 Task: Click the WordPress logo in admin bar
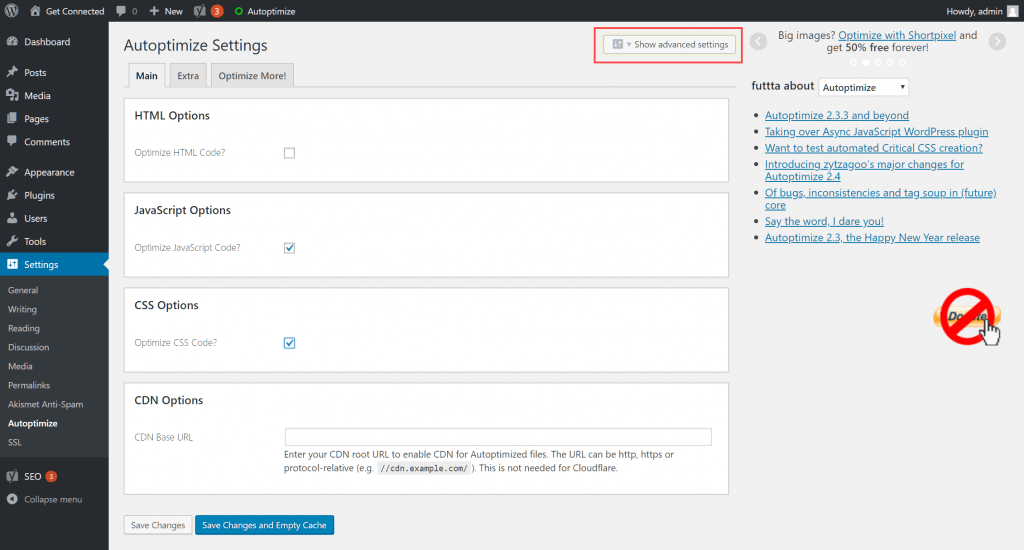(x=12, y=11)
